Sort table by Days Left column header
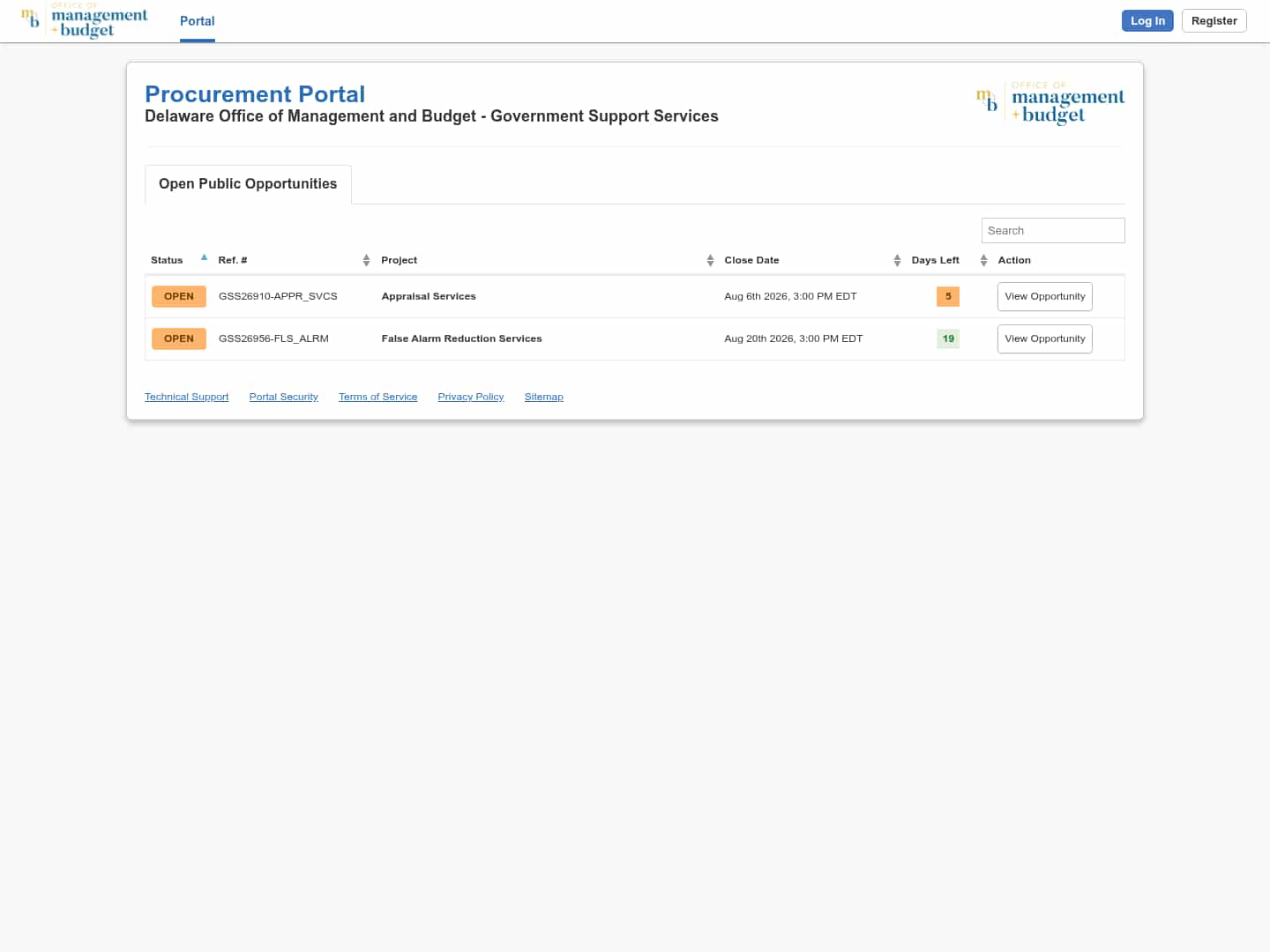This screenshot has height=952, width=1270. [948, 260]
